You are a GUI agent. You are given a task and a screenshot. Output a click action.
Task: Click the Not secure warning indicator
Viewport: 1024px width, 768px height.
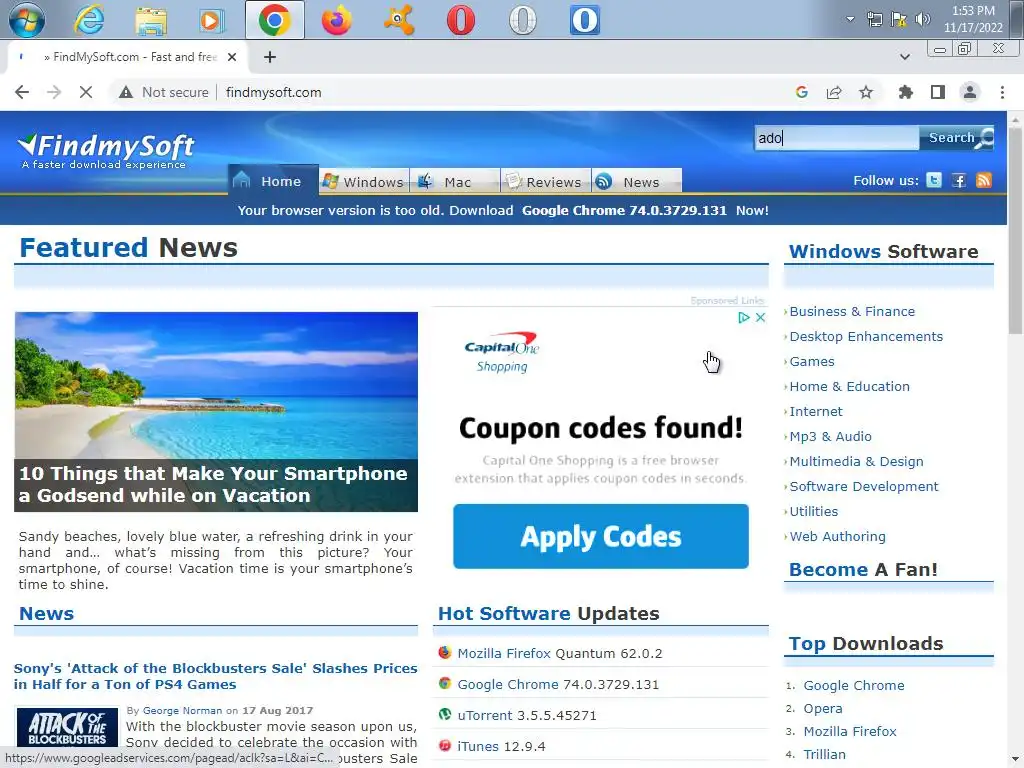[x=163, y=92]
